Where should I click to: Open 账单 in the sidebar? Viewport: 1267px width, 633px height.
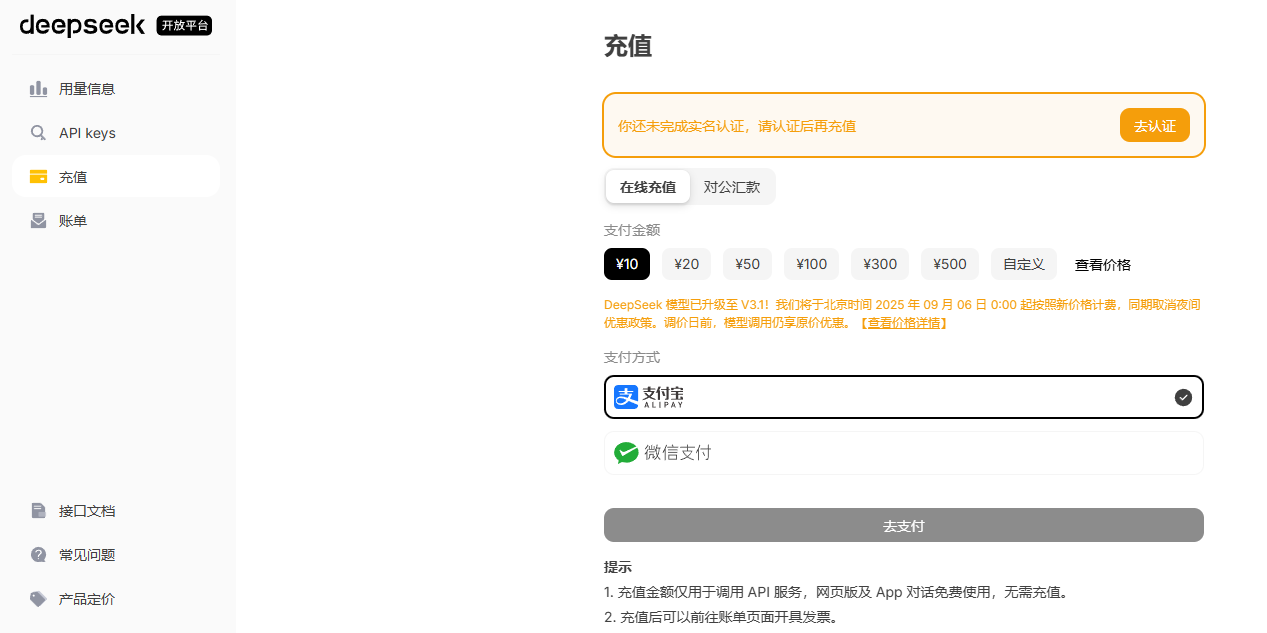tap(116, 221)
